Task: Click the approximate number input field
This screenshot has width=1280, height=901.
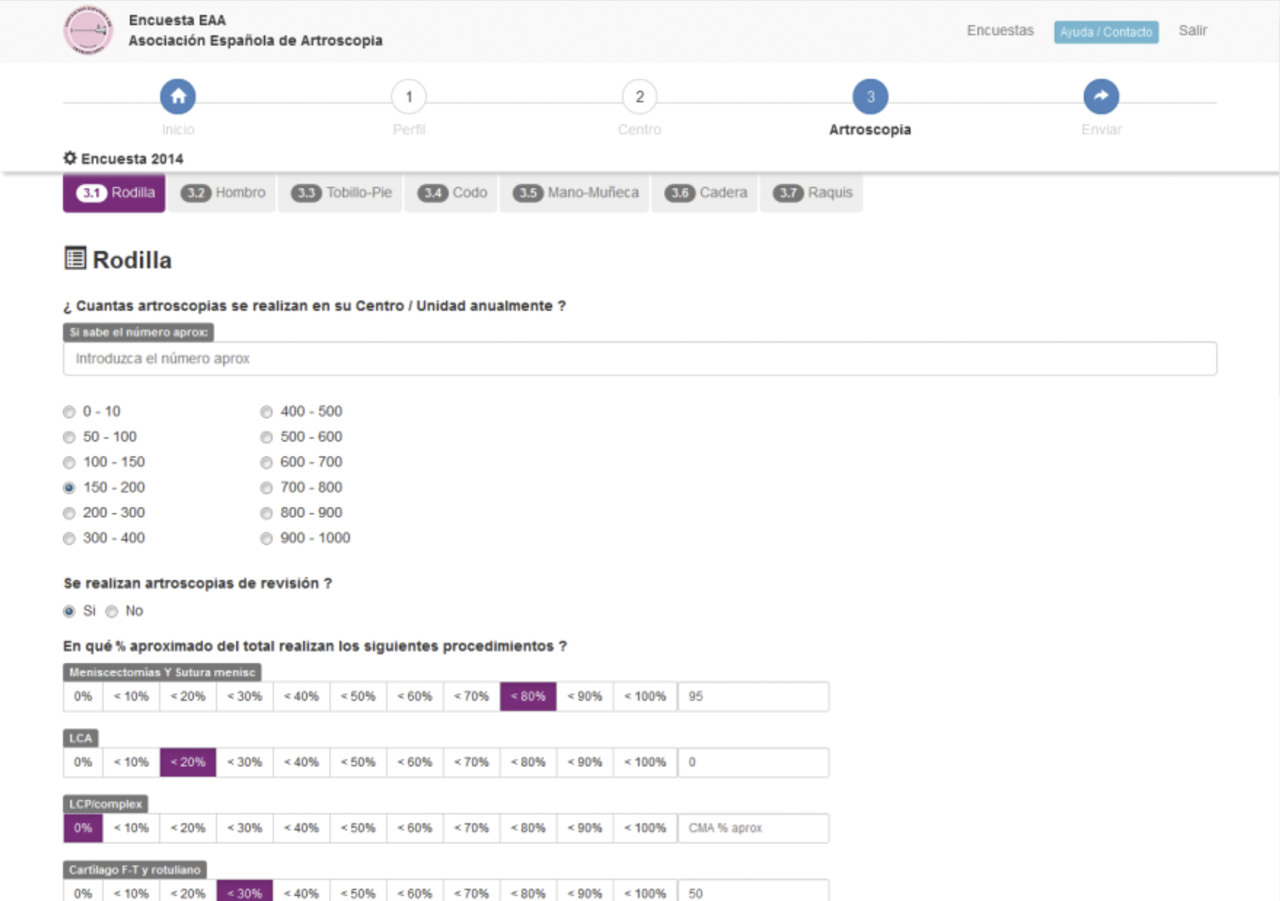Action: click(x=639, y=358)
